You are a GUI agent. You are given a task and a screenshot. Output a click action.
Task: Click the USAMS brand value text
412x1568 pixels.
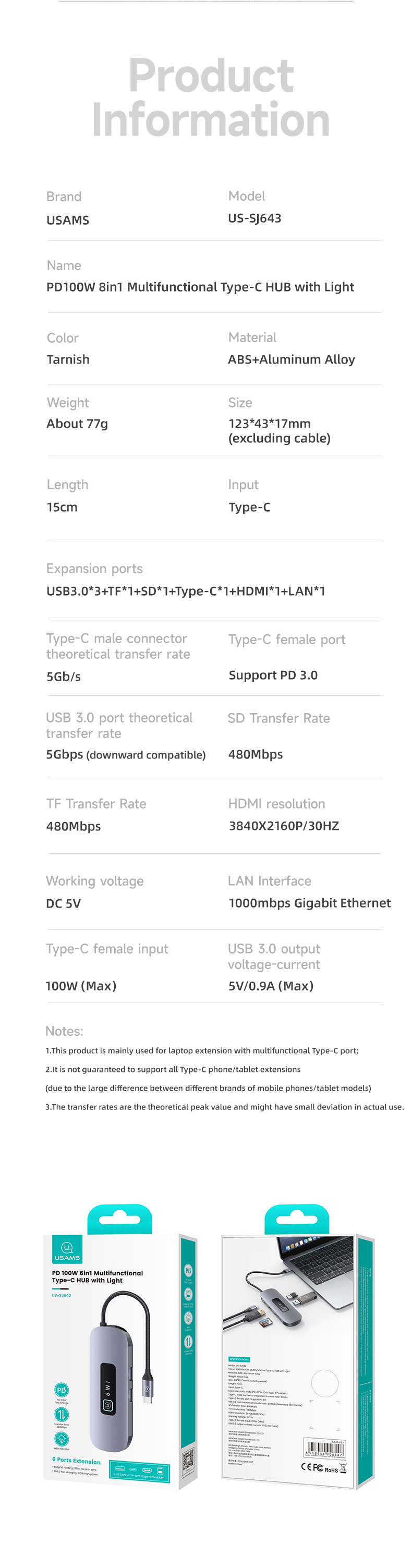pos(68,220)
